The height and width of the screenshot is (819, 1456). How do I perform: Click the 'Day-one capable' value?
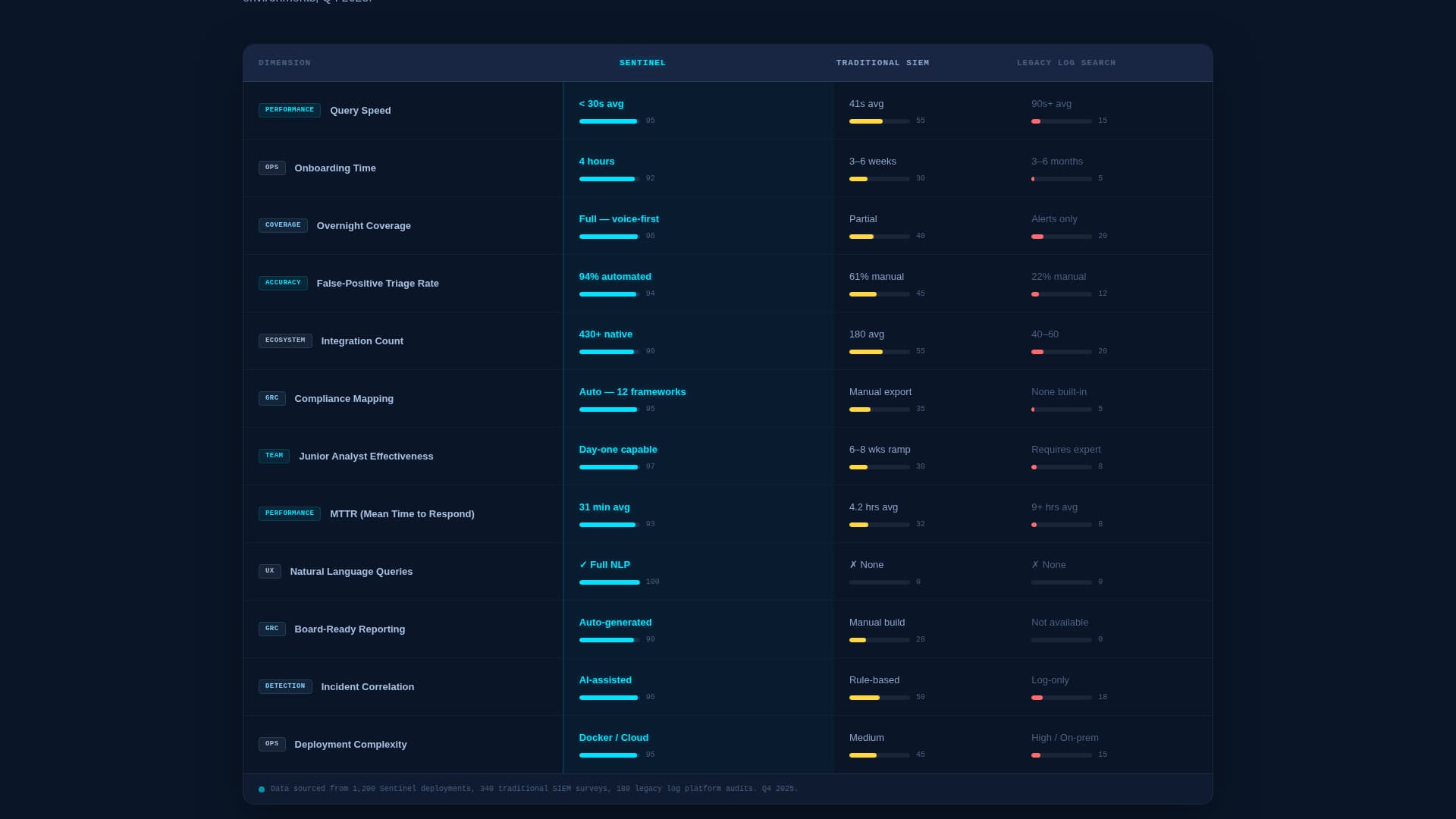[x=618, y=450]
